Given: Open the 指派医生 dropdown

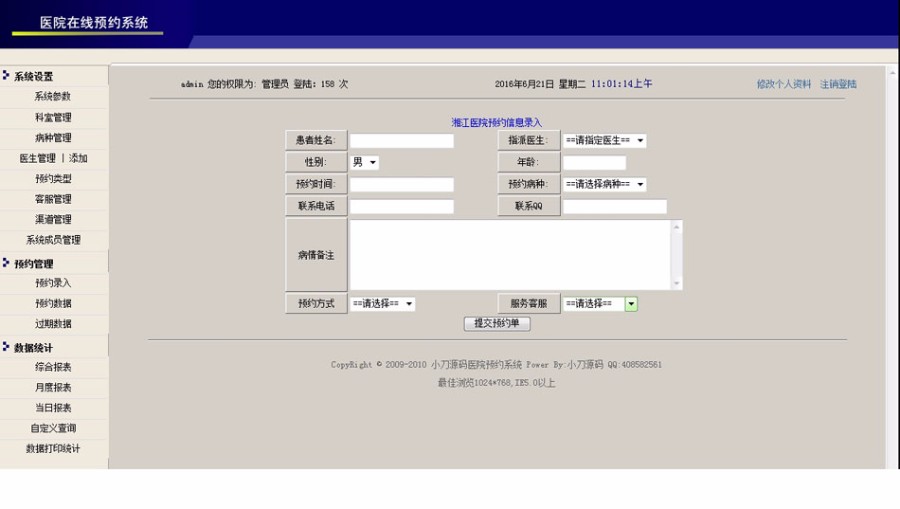Looking at the screenshot, I should [604, 141].
